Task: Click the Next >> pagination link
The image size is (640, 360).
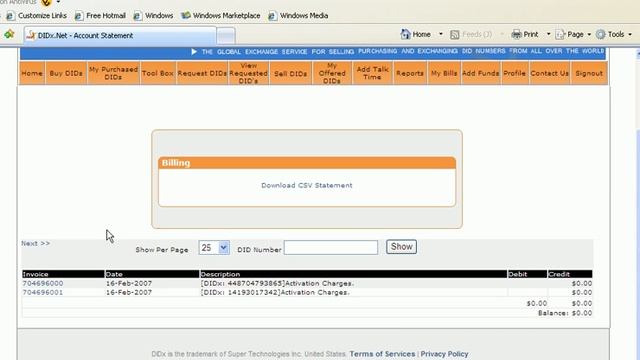Action: pos(36,243)
